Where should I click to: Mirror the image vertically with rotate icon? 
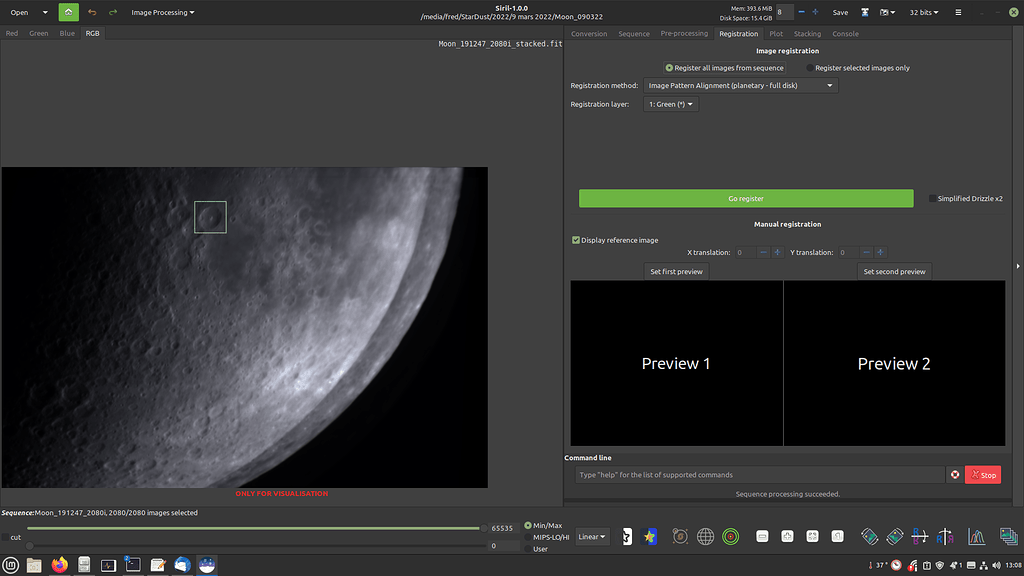919,537
